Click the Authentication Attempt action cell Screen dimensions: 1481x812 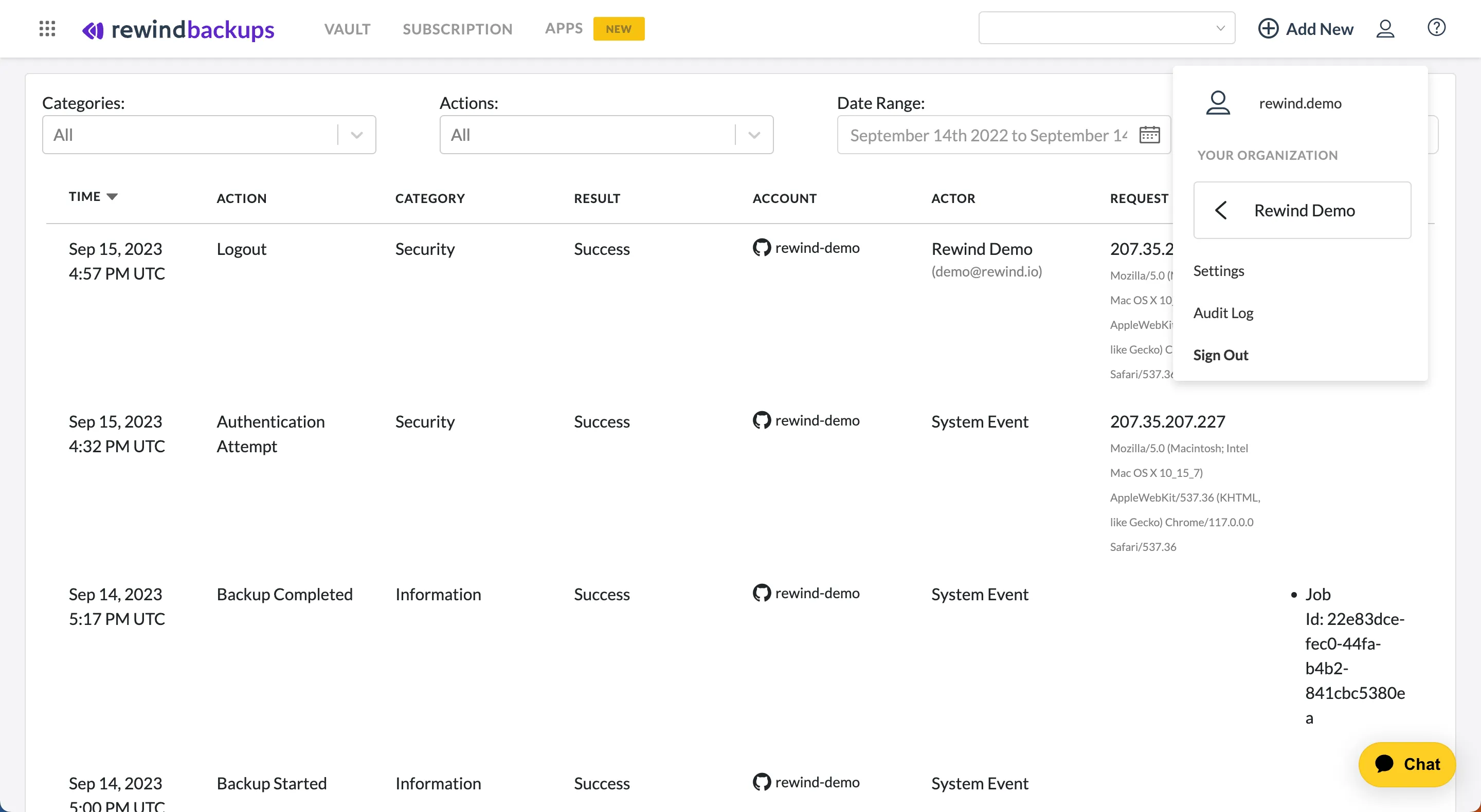(271, 434)
